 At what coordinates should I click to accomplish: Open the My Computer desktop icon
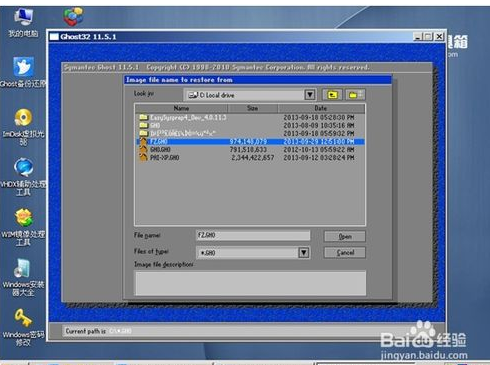click(x=23, y=22)
